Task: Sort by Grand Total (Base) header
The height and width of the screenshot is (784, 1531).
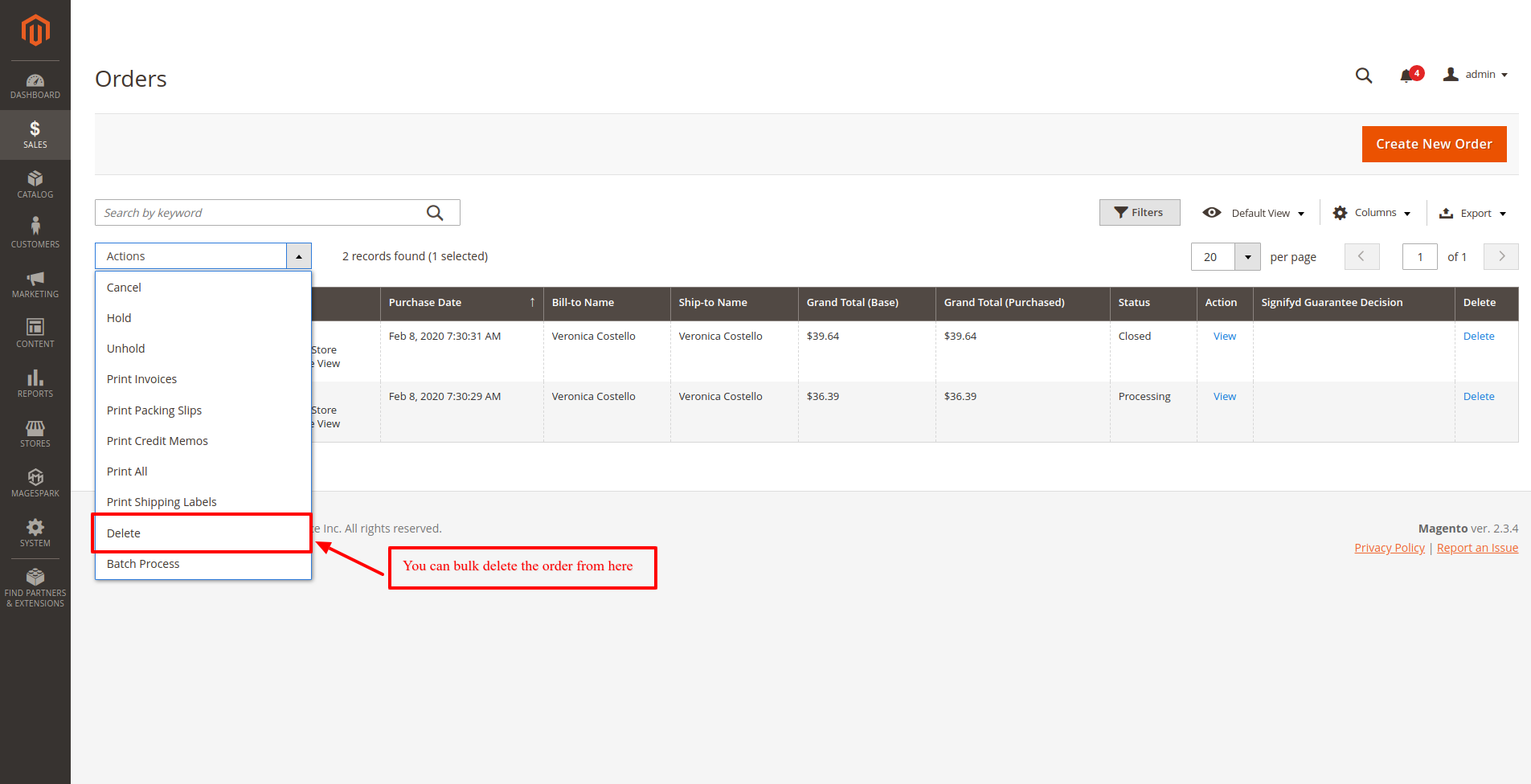Action: [867, 303]
